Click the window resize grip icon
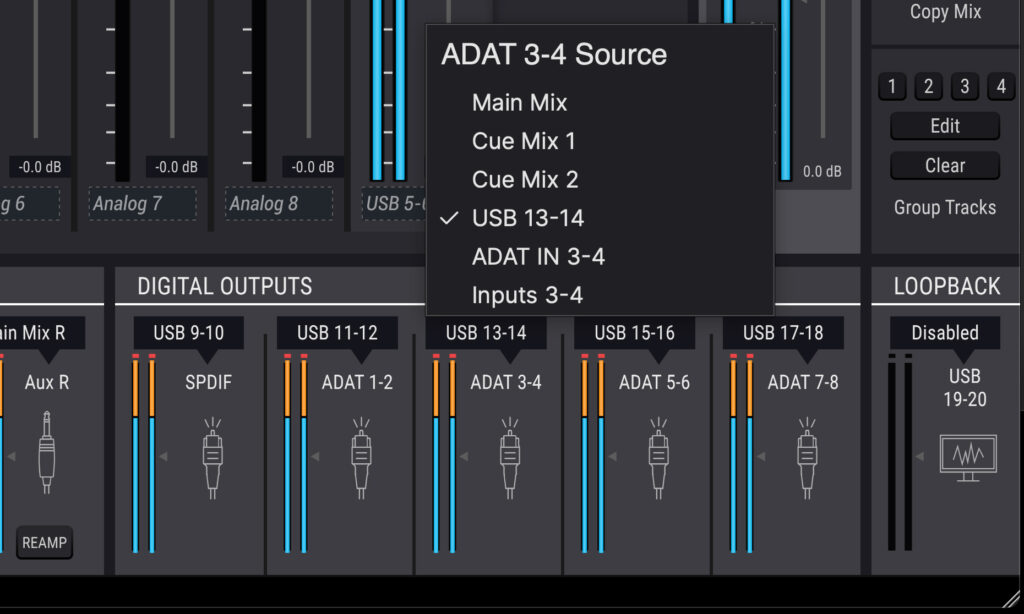 (1012, 598)
